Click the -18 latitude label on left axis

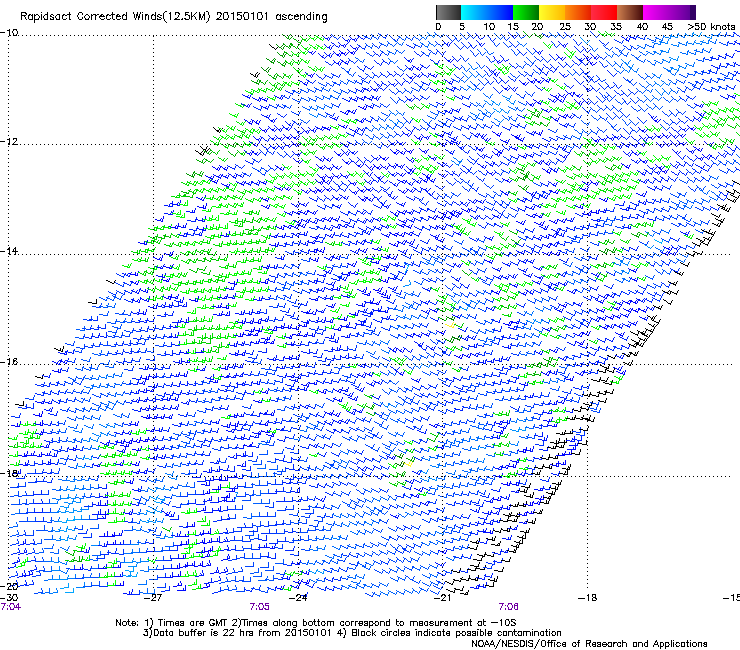[x=9, y=473]
